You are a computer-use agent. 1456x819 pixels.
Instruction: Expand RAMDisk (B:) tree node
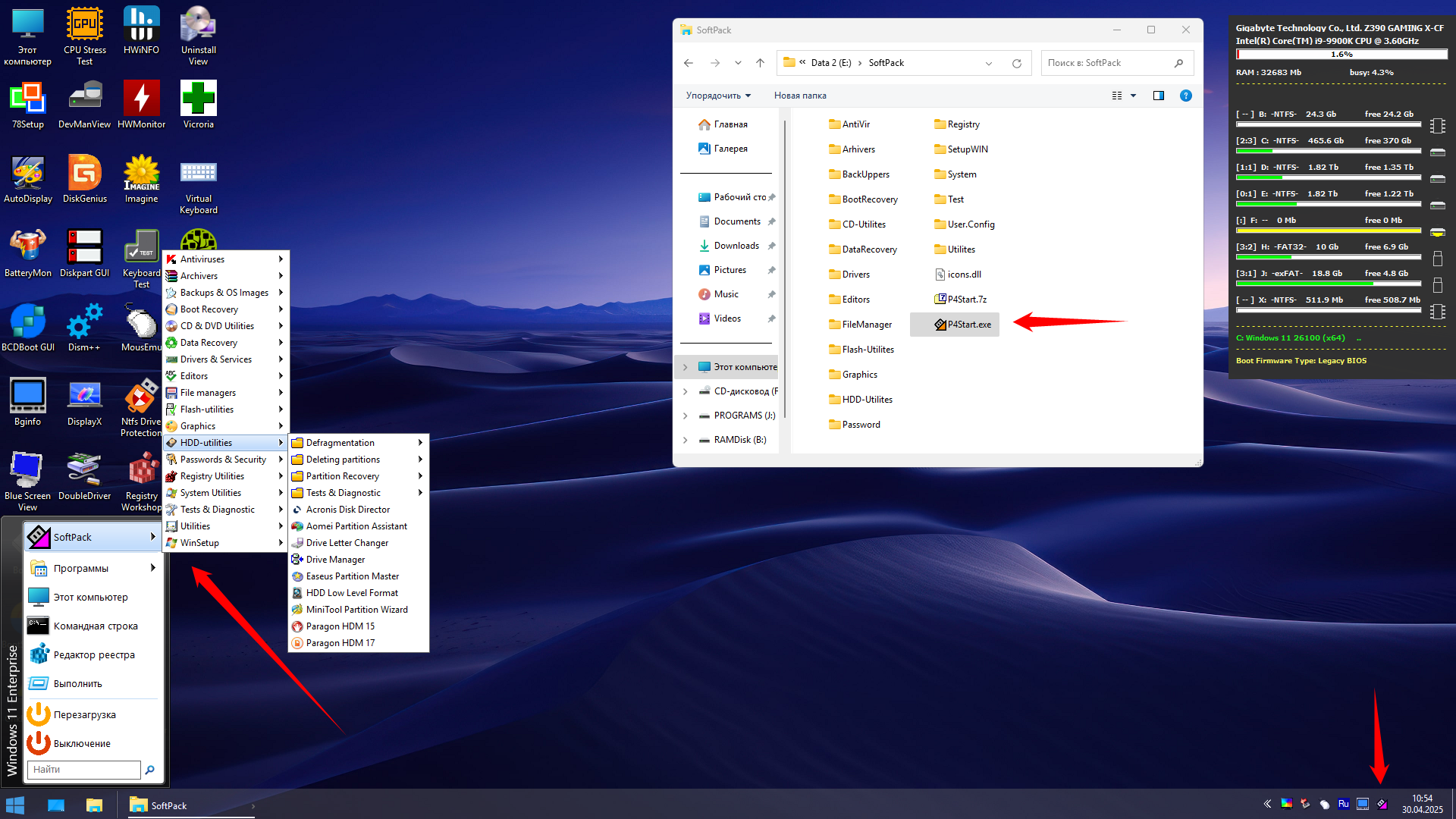click(x=685, y=440)
